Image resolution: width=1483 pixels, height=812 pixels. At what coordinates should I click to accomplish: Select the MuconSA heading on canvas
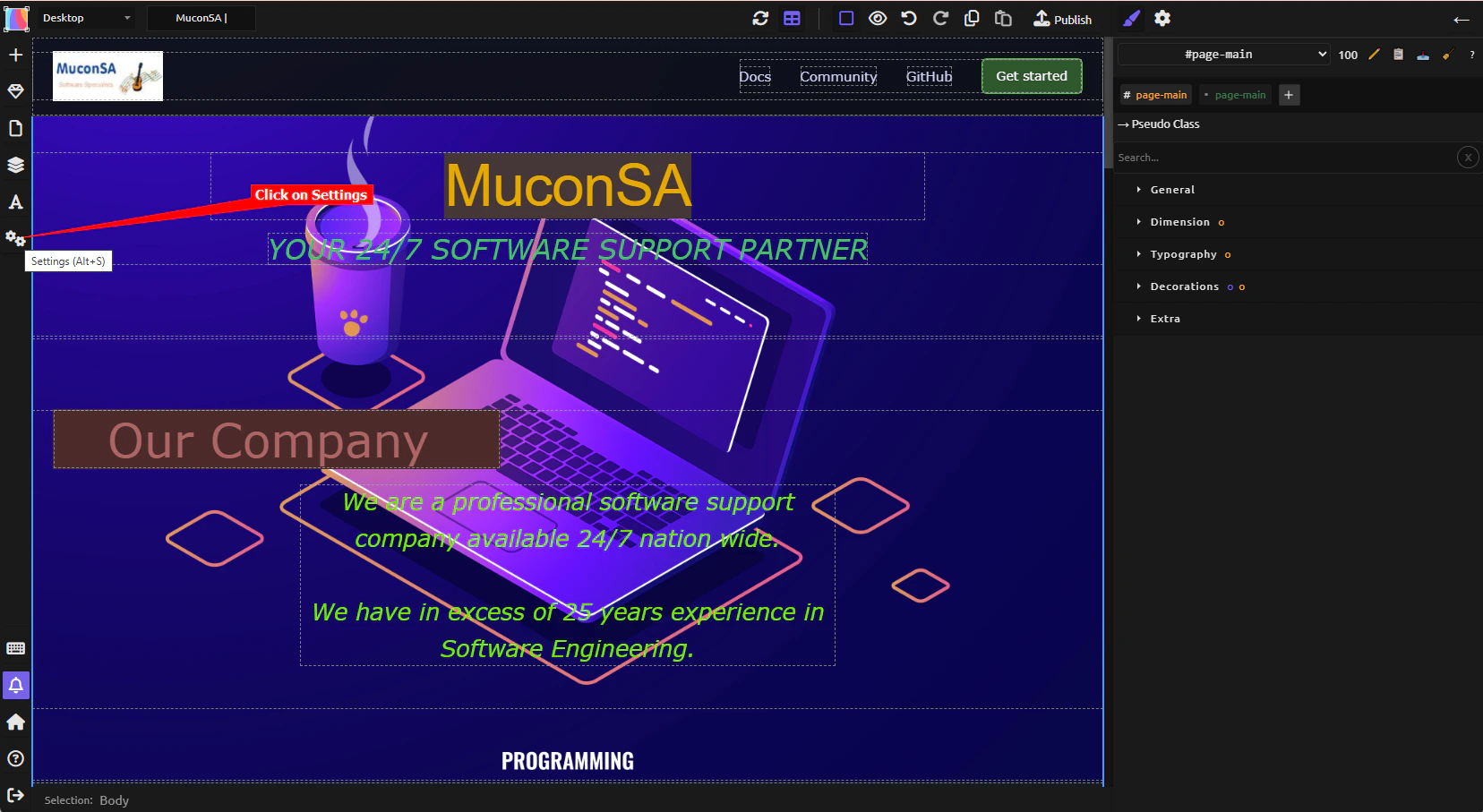coord(568,186)
